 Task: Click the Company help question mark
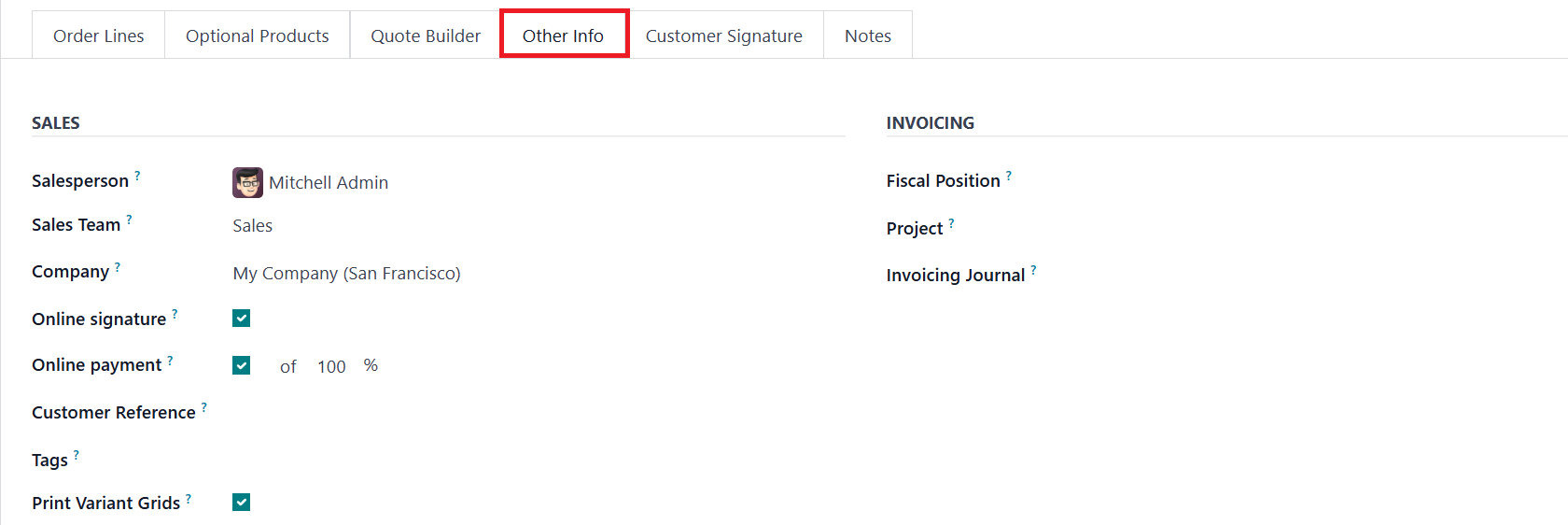click(118, 266)
